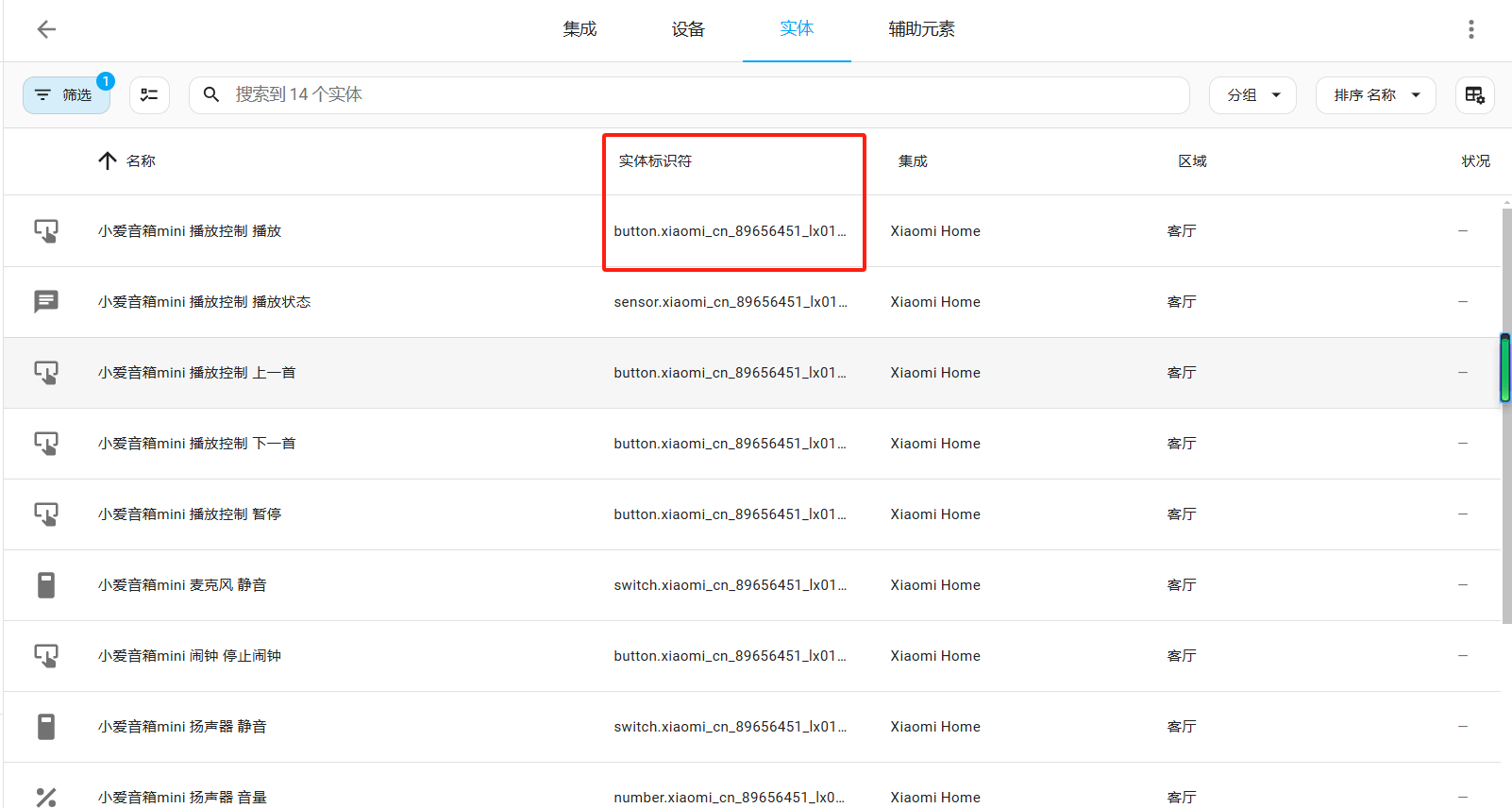The width and height of the screenshot is (1512, 808).
Task: Open the three-dot overflow menu
Action: click(x=1470, y=29)
